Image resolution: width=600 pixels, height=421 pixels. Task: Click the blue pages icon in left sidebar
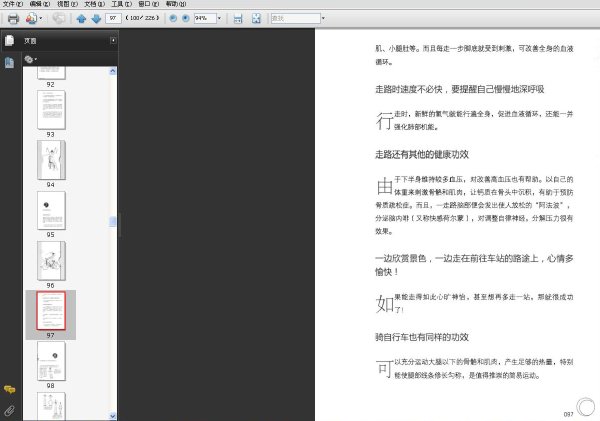coord(9,62)
